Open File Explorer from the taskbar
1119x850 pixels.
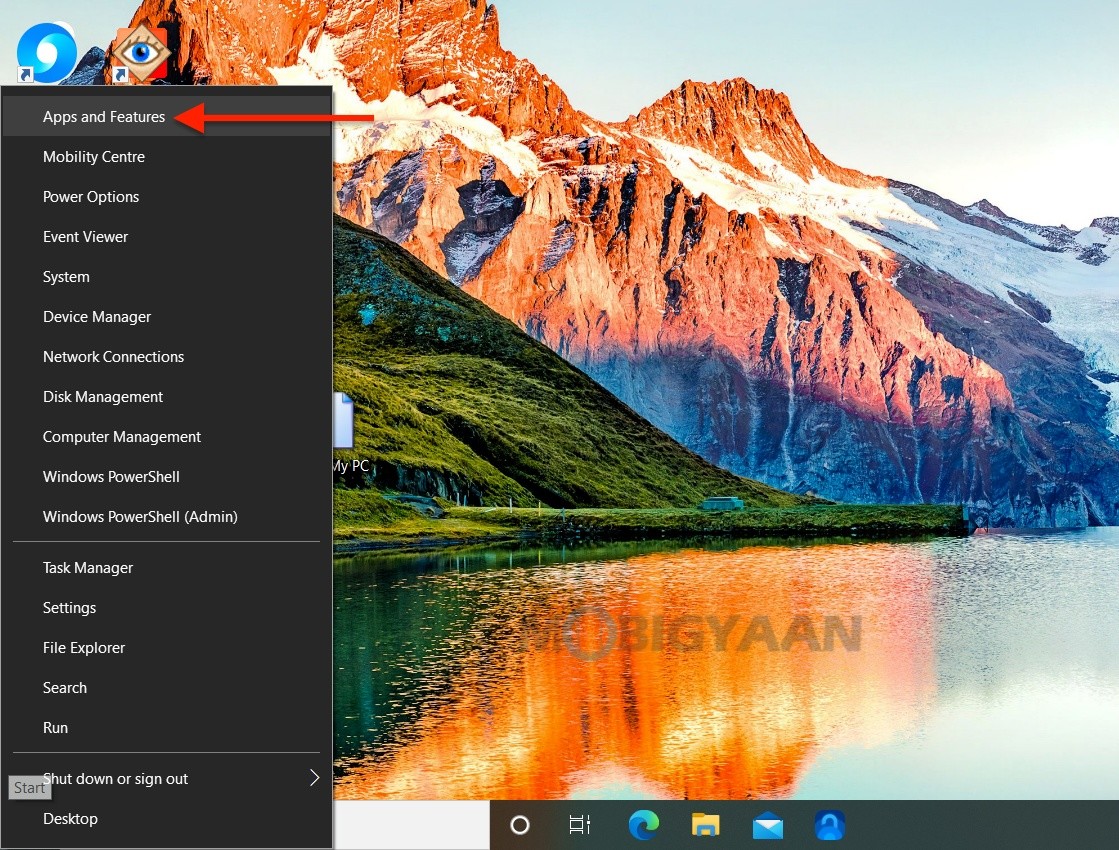pyautogui.click(x=705, y=825)
